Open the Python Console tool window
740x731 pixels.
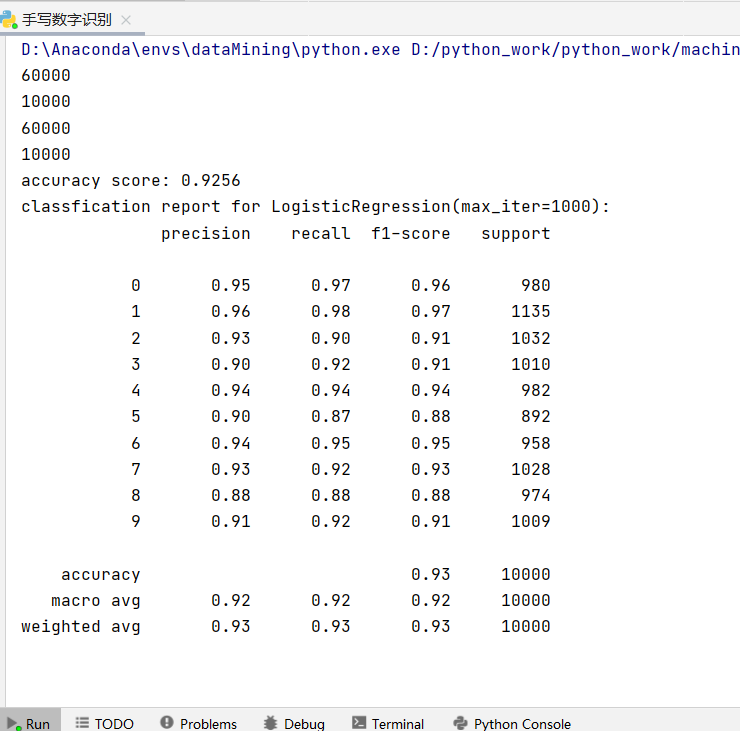click(512, 723)
